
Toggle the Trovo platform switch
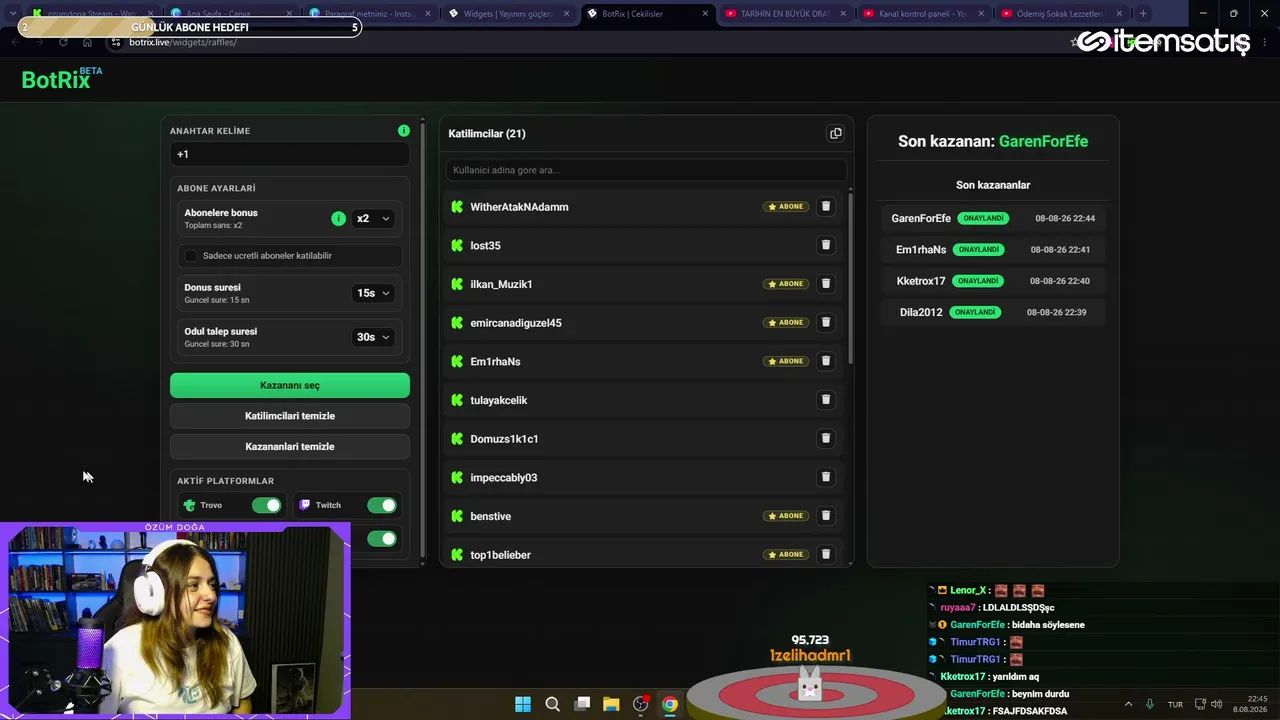click(x=267, y=505)
